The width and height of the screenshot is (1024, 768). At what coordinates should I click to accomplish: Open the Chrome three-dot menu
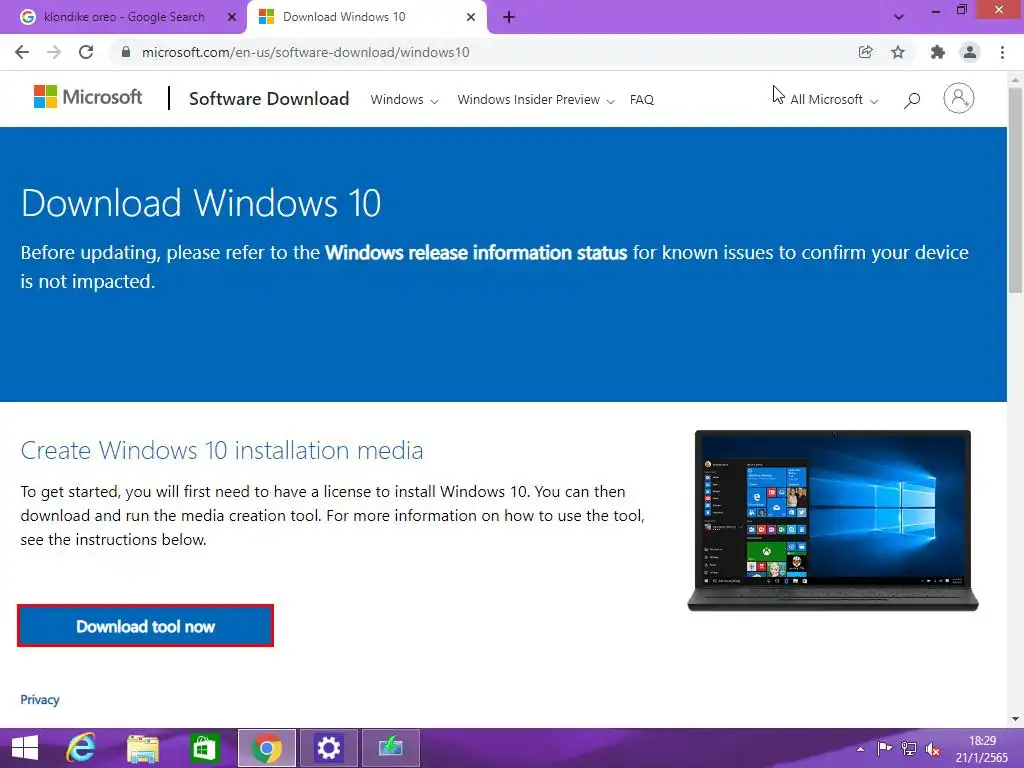tap(1002, 52)
